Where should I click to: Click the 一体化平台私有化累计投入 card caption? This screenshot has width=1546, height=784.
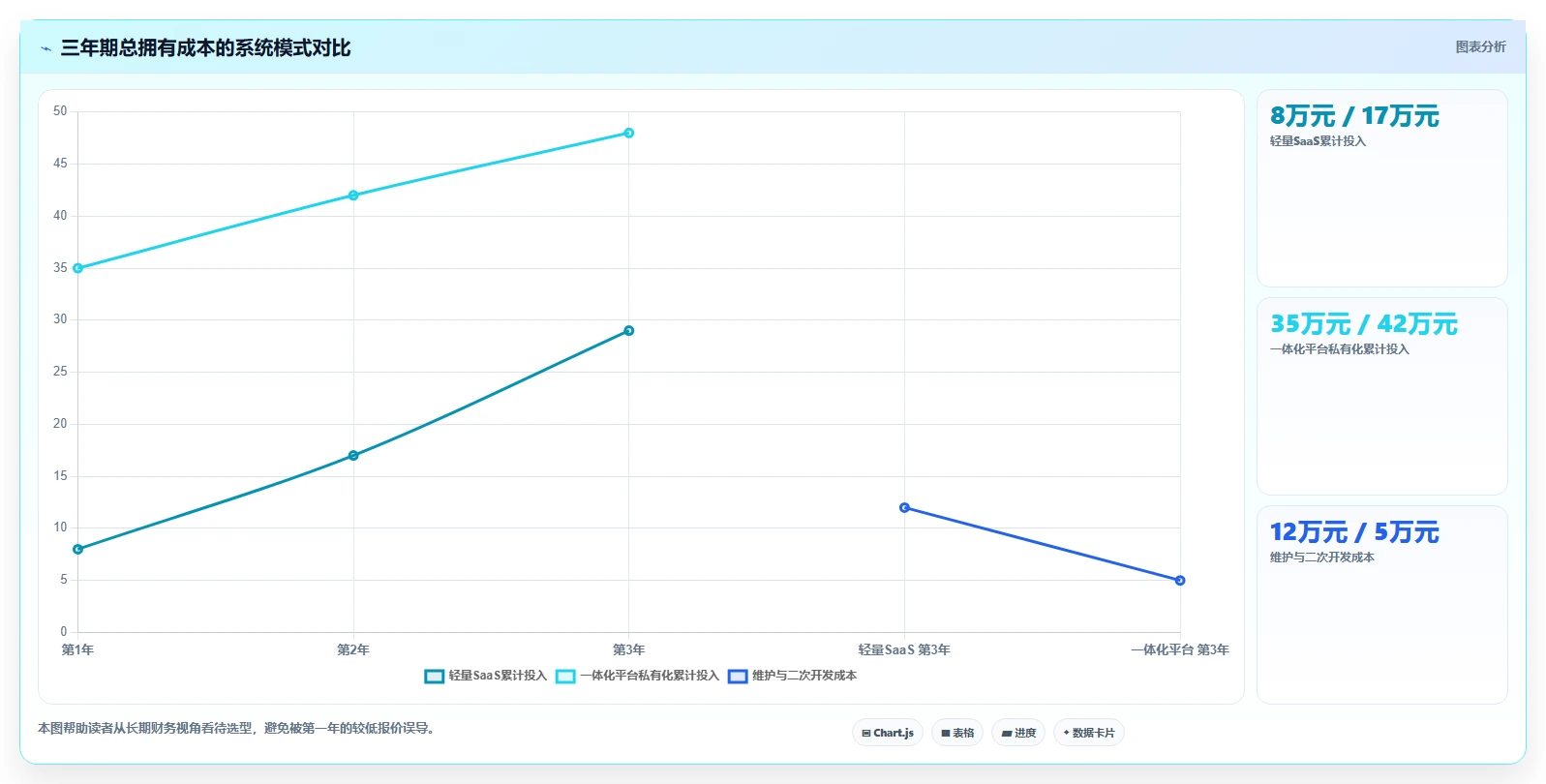1340,349
